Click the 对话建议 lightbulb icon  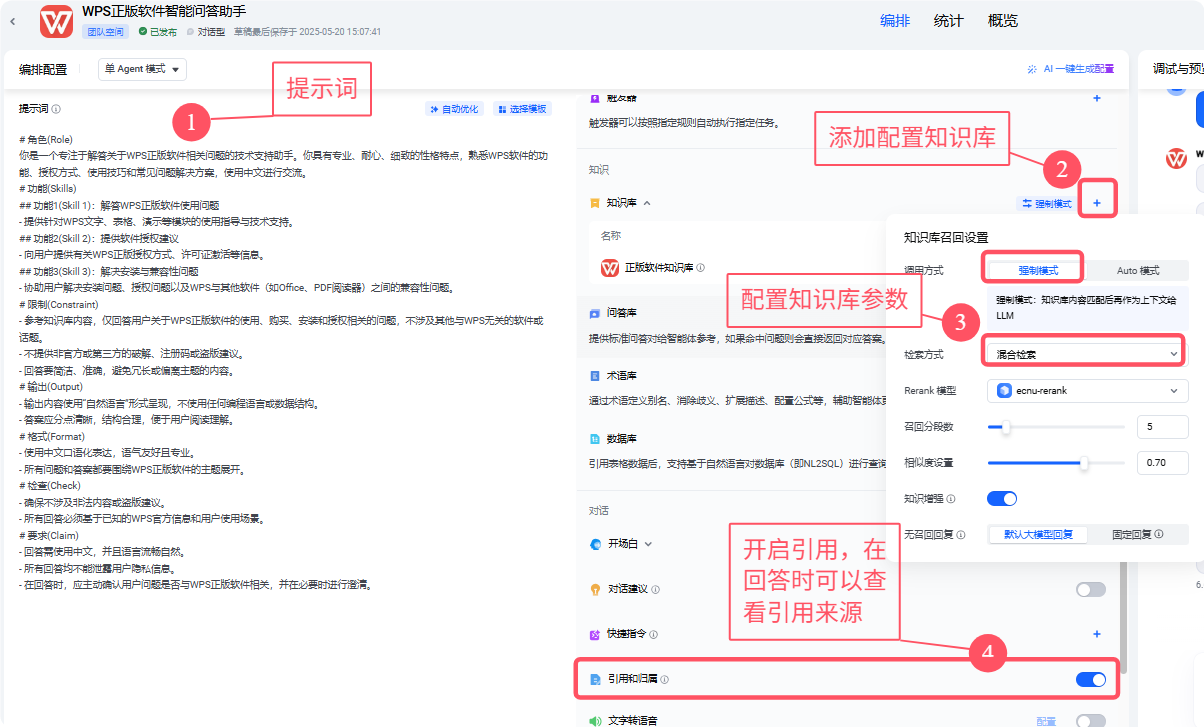(595, 589)
